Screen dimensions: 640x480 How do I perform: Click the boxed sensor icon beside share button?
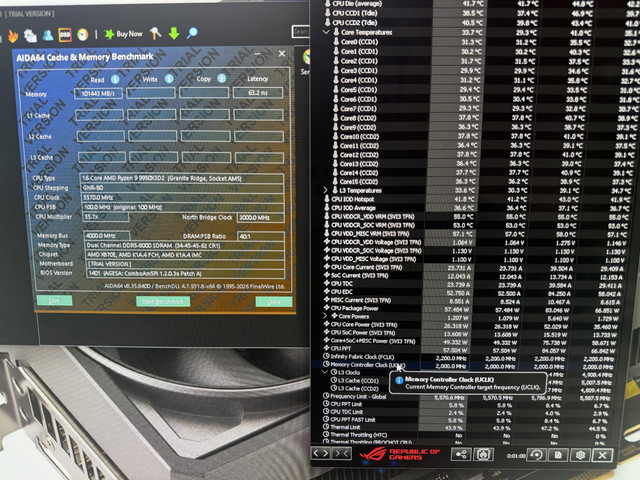[483, 454]
